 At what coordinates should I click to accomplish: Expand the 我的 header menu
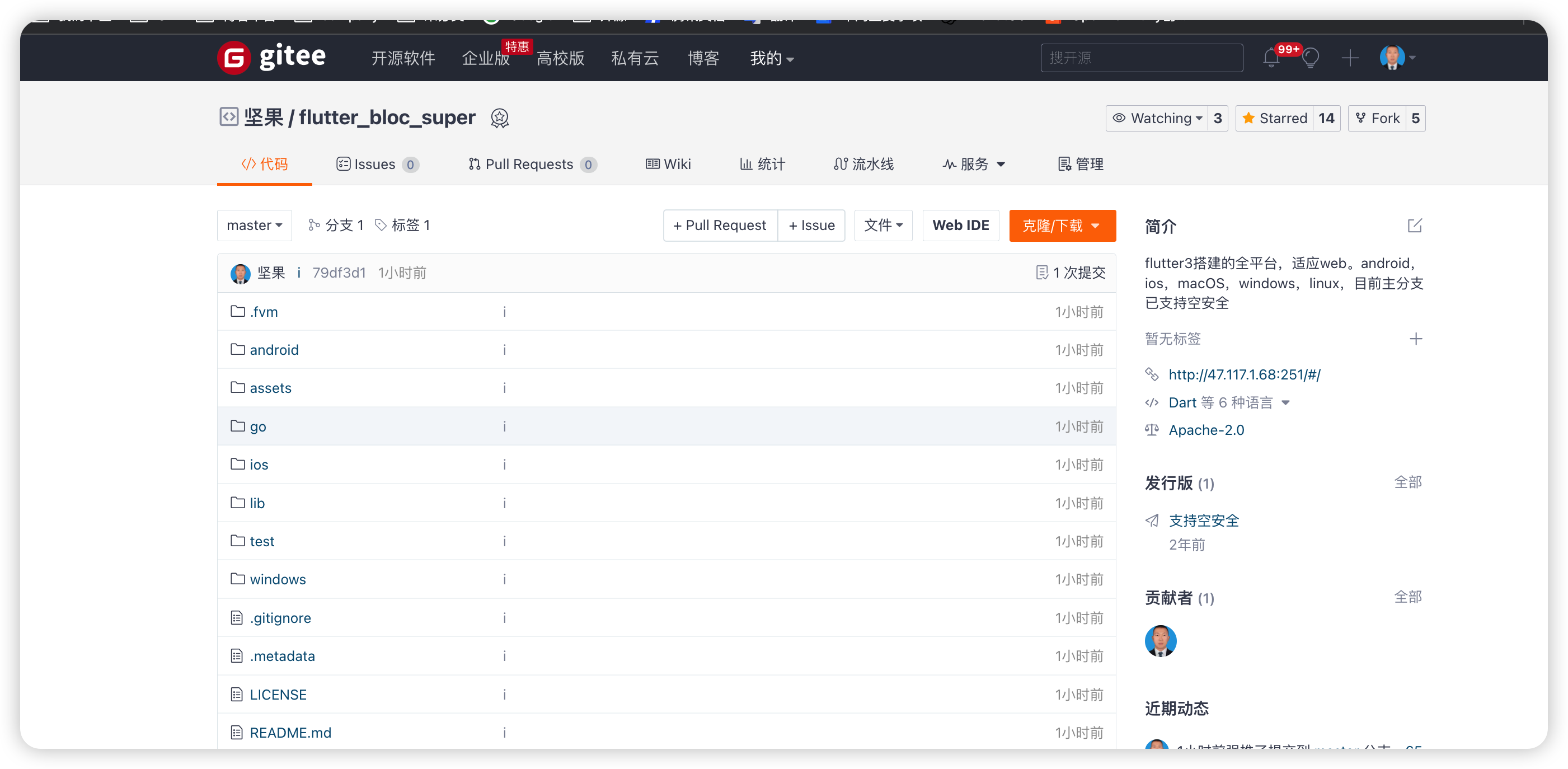pos(771,58)
